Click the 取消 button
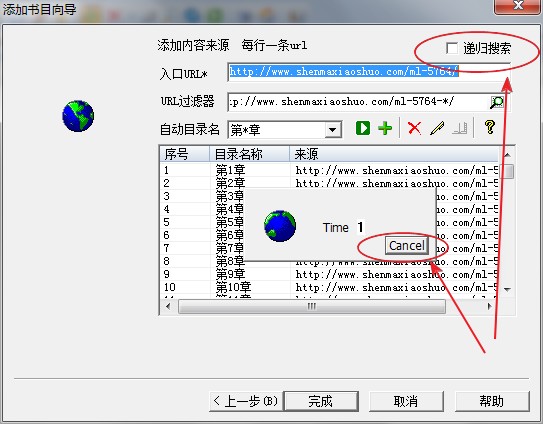Screen dimensions: 543x424 tap(406, 401)
